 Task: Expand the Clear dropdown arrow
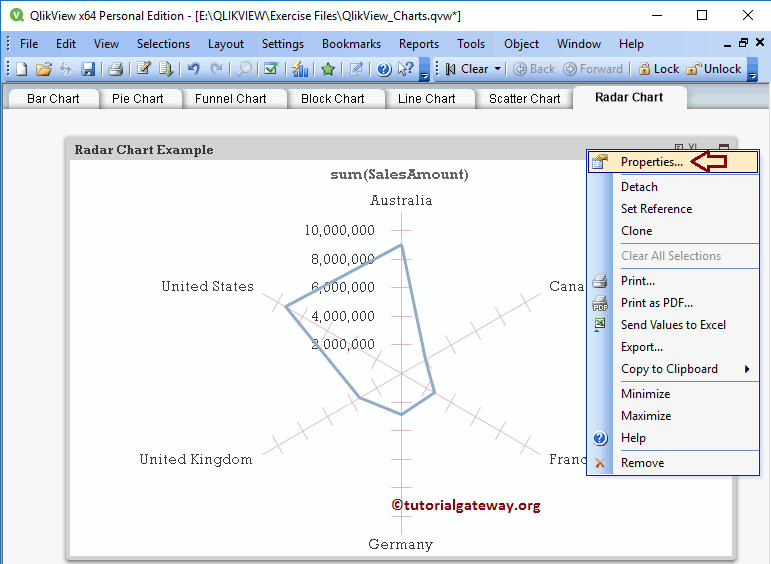[498, 69]
